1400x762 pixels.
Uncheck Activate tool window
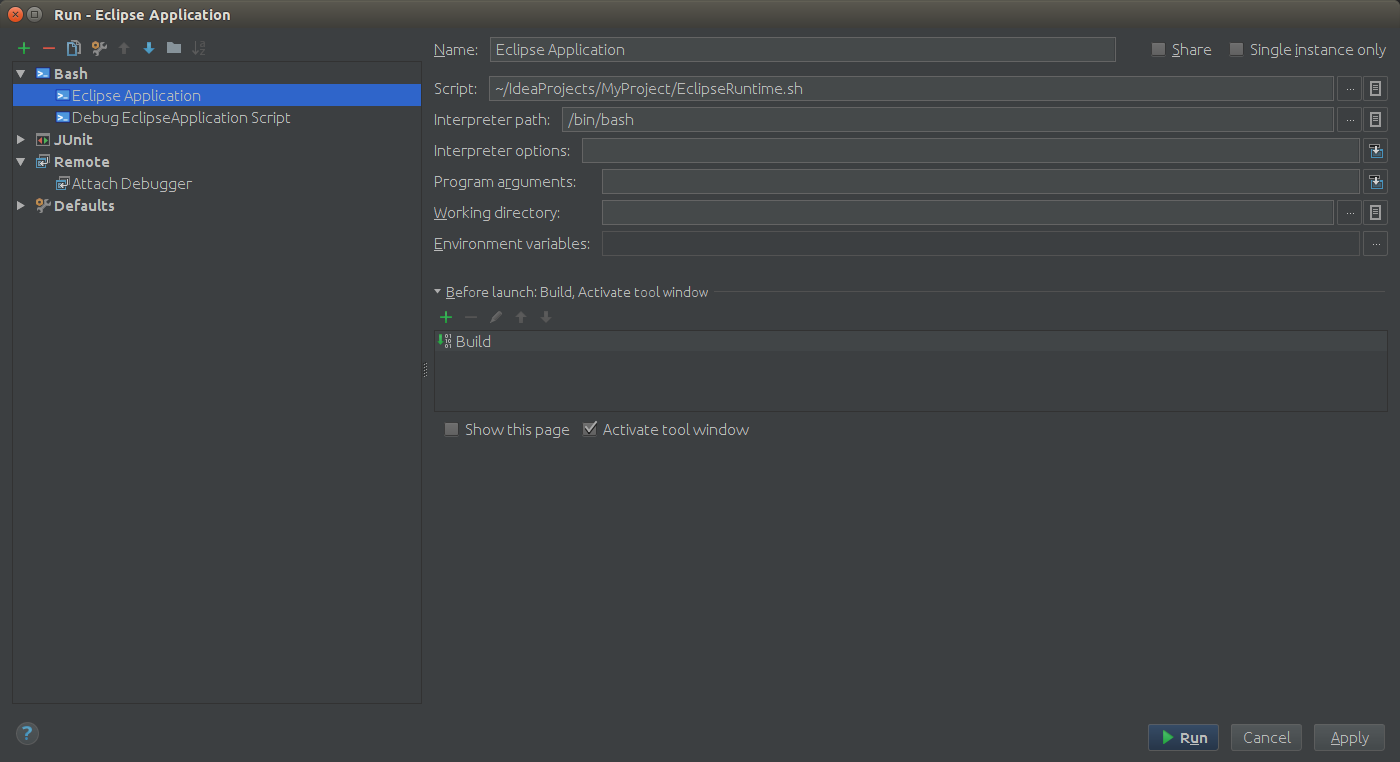[590, 429]
